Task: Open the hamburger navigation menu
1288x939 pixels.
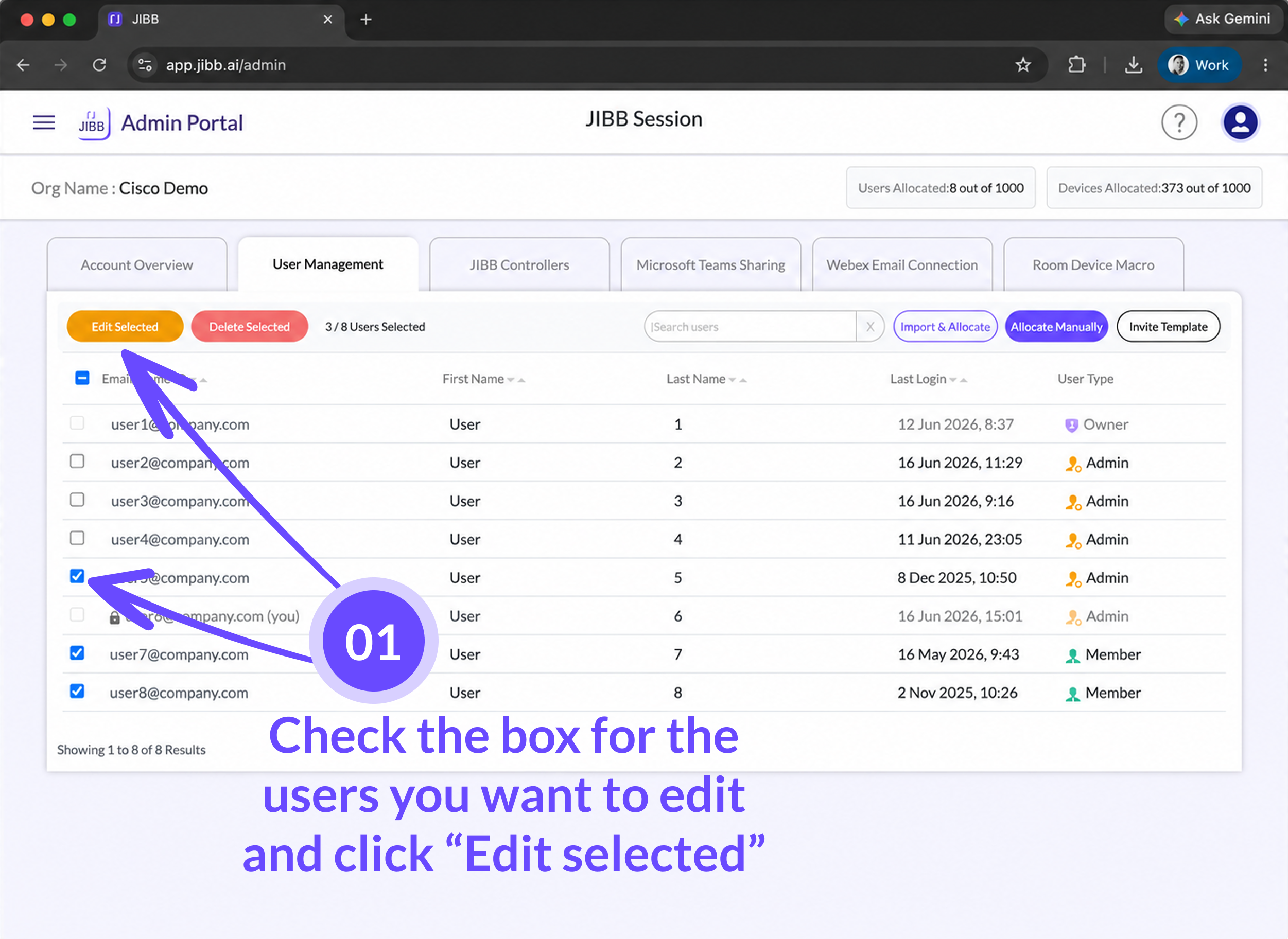Action: (x=44, y=123)
